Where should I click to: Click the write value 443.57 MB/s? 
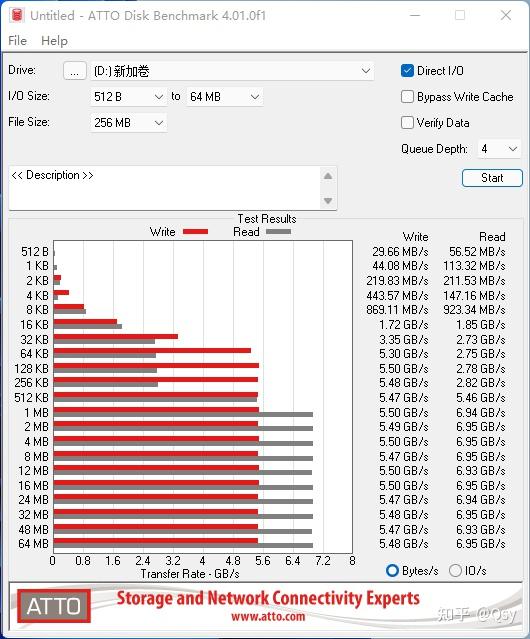point(397,295)
